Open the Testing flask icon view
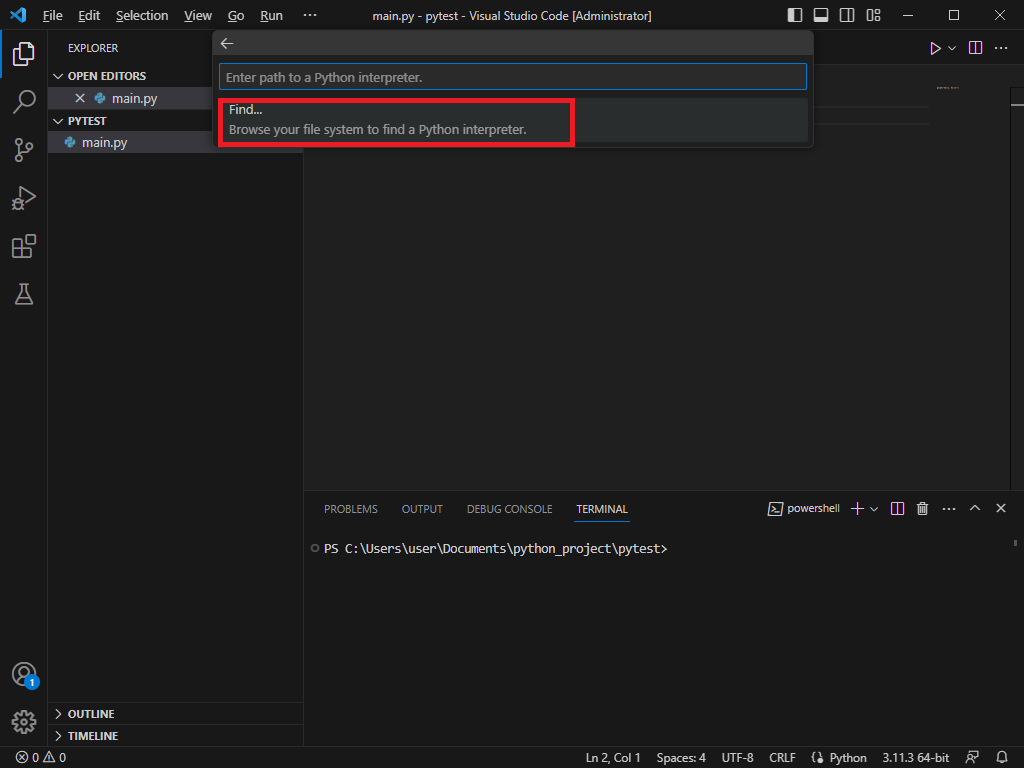Image resolution: width=1024 pixels, height=768 pixels. [24, 294]
